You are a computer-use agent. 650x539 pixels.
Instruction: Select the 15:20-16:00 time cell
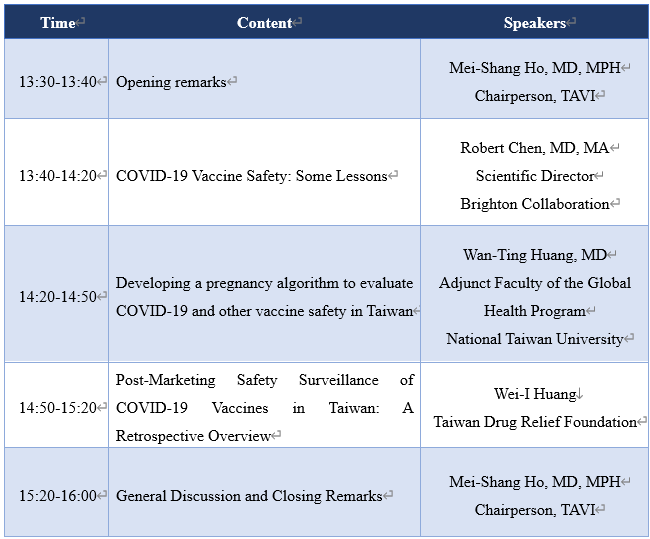tap(57, 496)
